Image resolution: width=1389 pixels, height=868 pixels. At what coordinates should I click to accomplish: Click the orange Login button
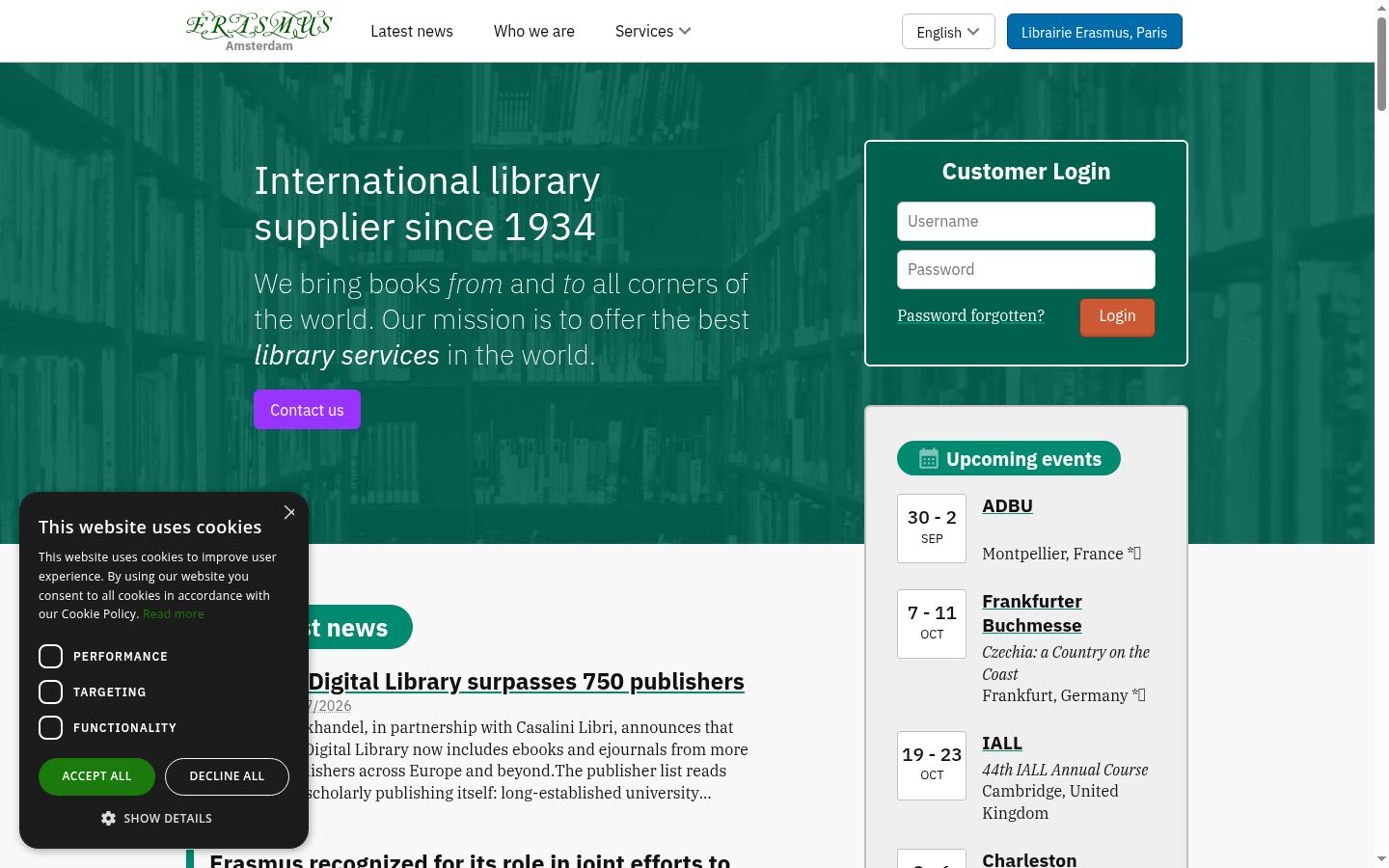(x=1117, y=316)
